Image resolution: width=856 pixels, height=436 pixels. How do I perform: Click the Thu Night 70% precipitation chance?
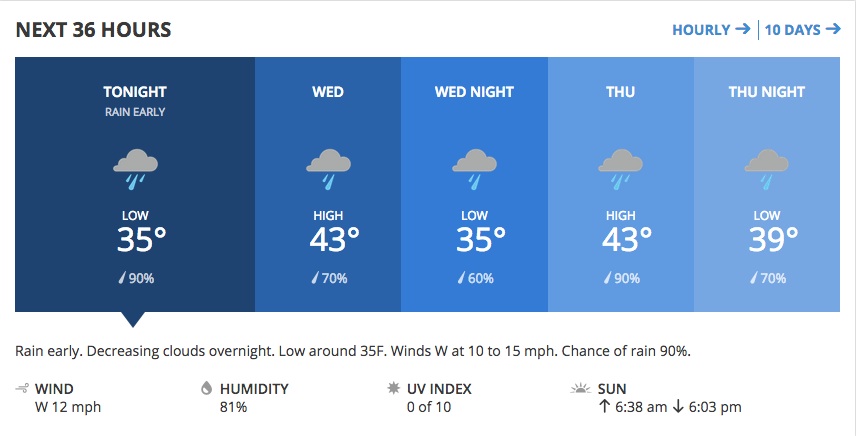click(x=768, y=278)
